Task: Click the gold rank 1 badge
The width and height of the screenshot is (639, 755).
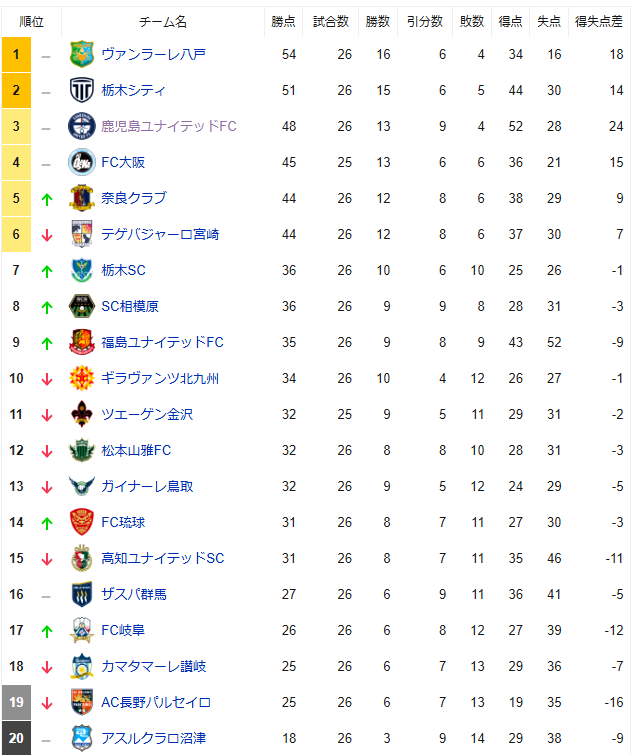Action: (x=16, y=54)
